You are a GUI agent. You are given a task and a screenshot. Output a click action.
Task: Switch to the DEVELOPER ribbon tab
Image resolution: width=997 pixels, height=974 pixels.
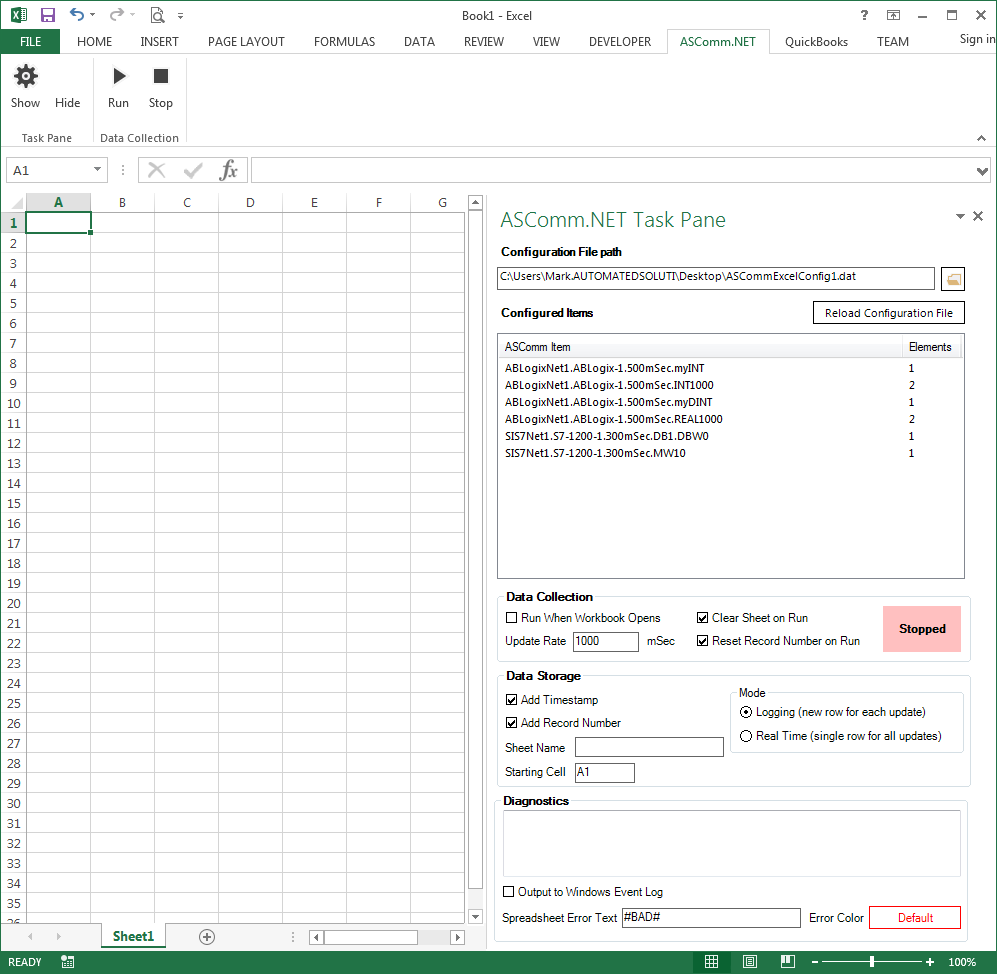point(619,41)
